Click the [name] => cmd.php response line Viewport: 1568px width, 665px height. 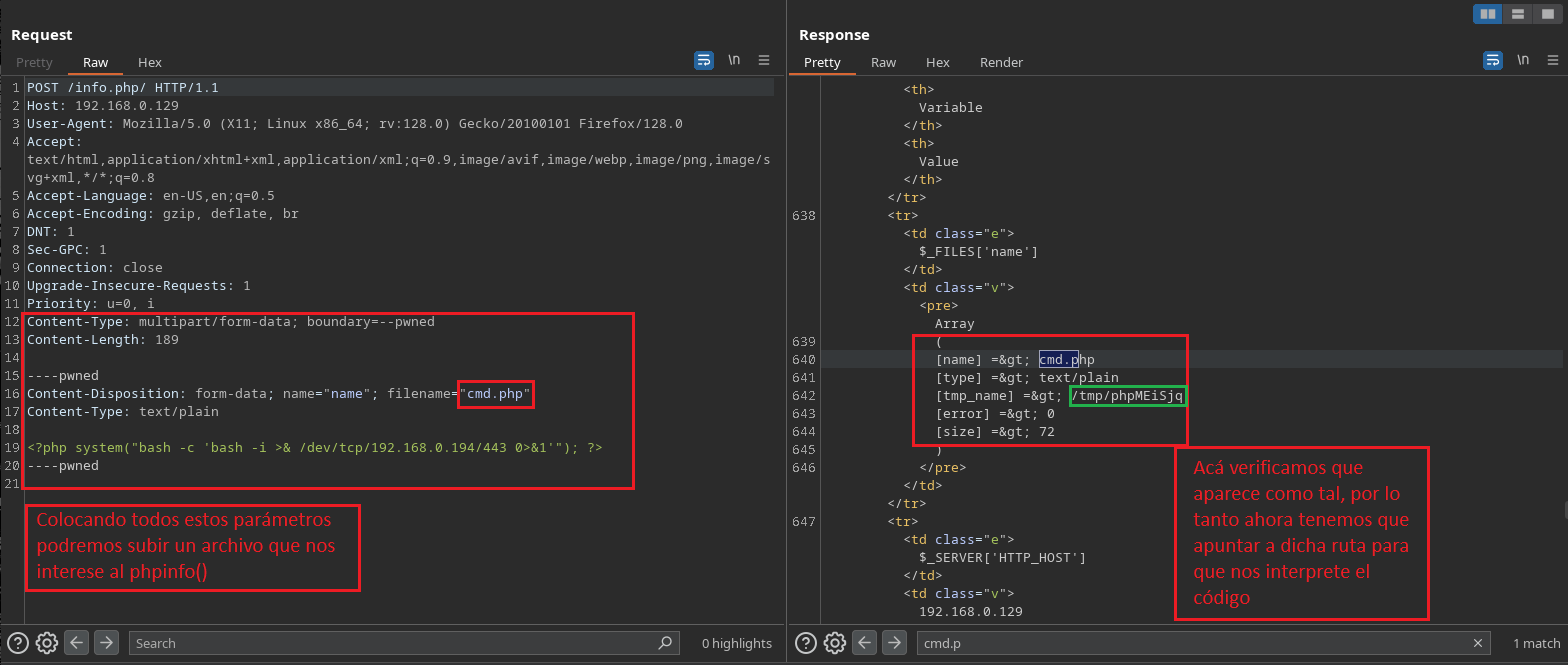click(x=1015, y=359)
